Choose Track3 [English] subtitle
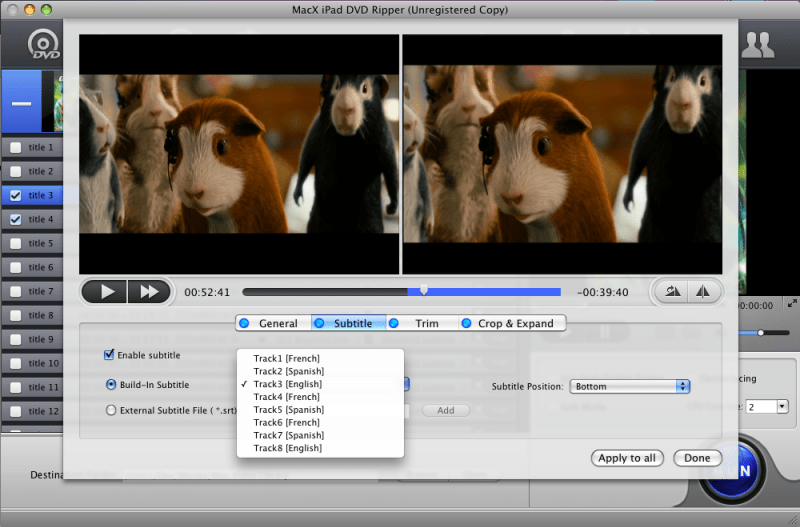The width and height of the screenshot is (800, 527). pyautogui.click(x=320, y=384)
